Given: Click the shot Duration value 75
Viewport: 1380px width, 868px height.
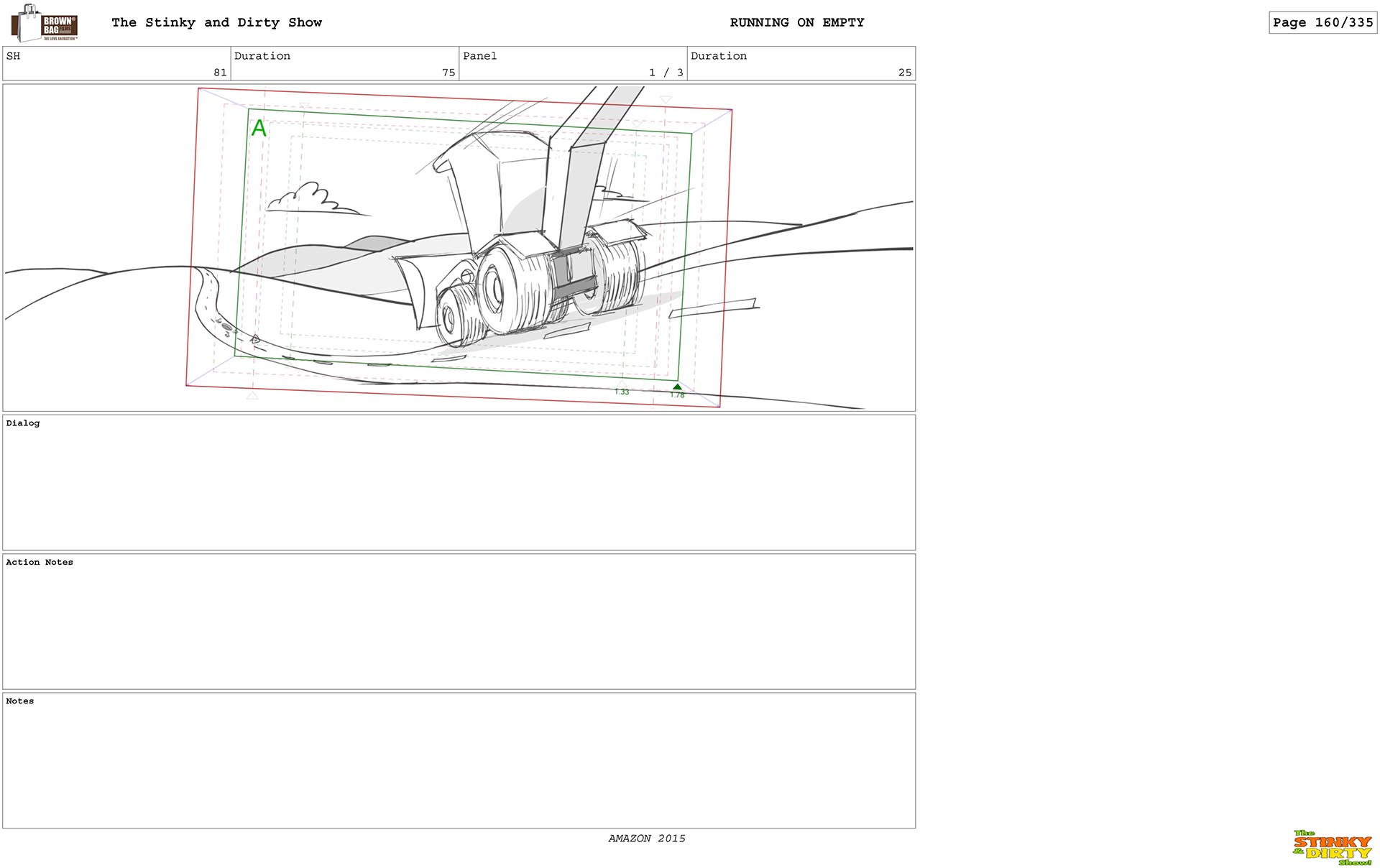Looking at the screenshot, I should (x=448, y=73).
